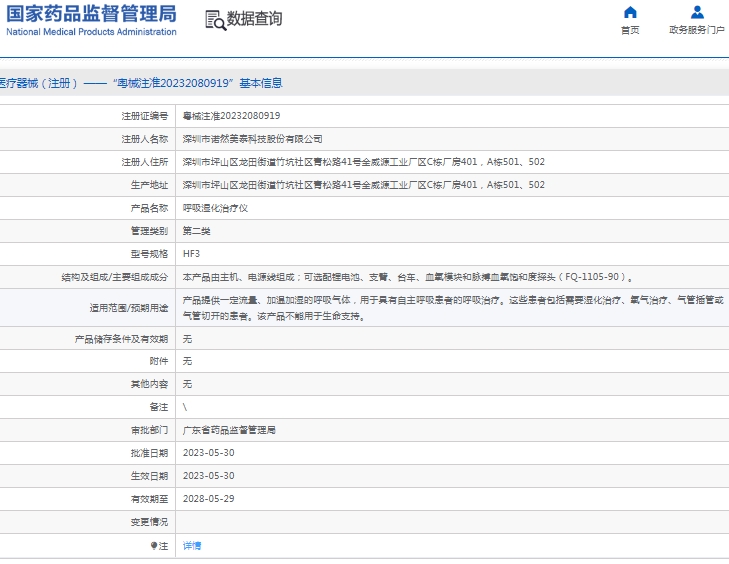Click the 数据查询 search document icon
The image size is (729, 564).
click(215, 20)
